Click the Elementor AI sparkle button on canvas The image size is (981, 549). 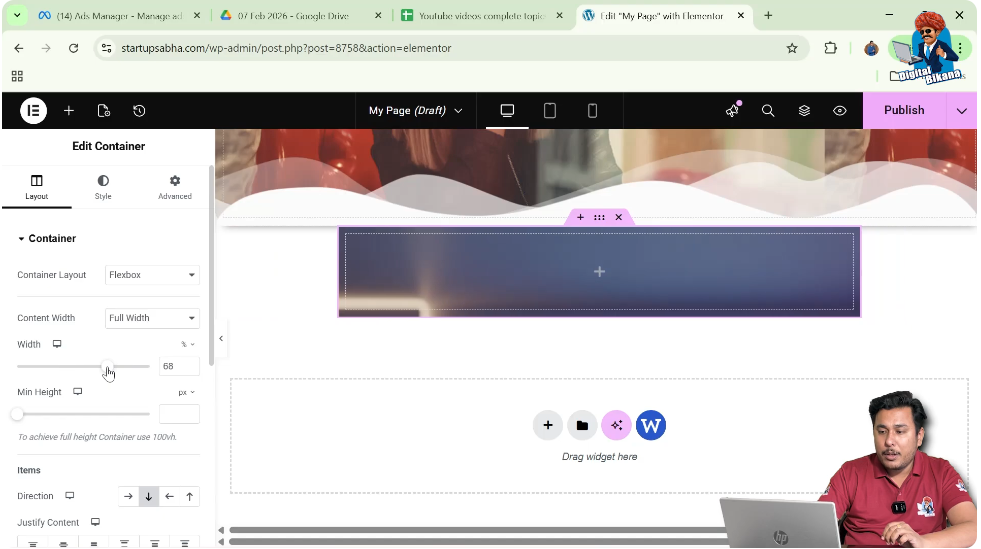click(x=616, y=425)
